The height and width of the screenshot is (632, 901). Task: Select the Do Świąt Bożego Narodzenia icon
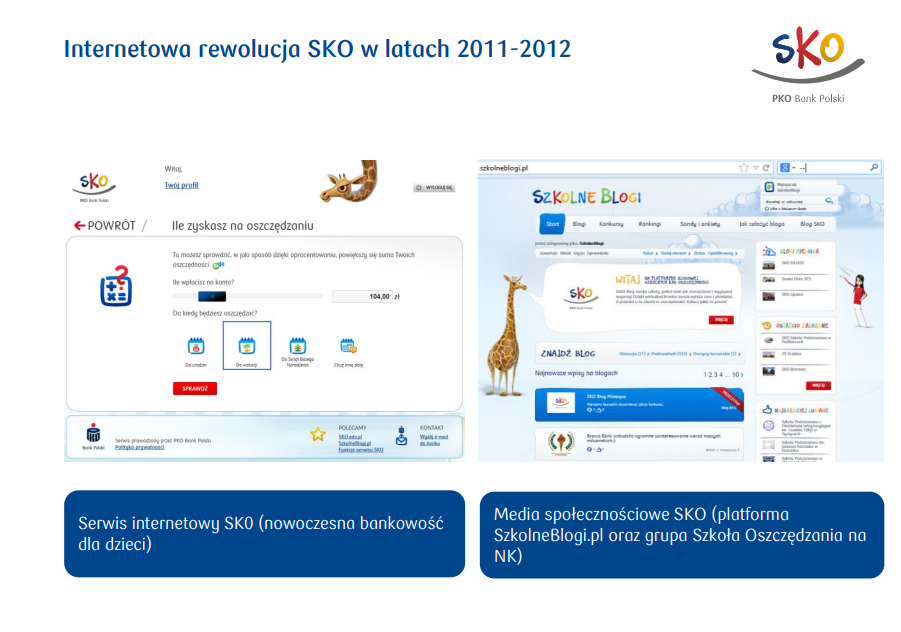(x=298, y=346)
